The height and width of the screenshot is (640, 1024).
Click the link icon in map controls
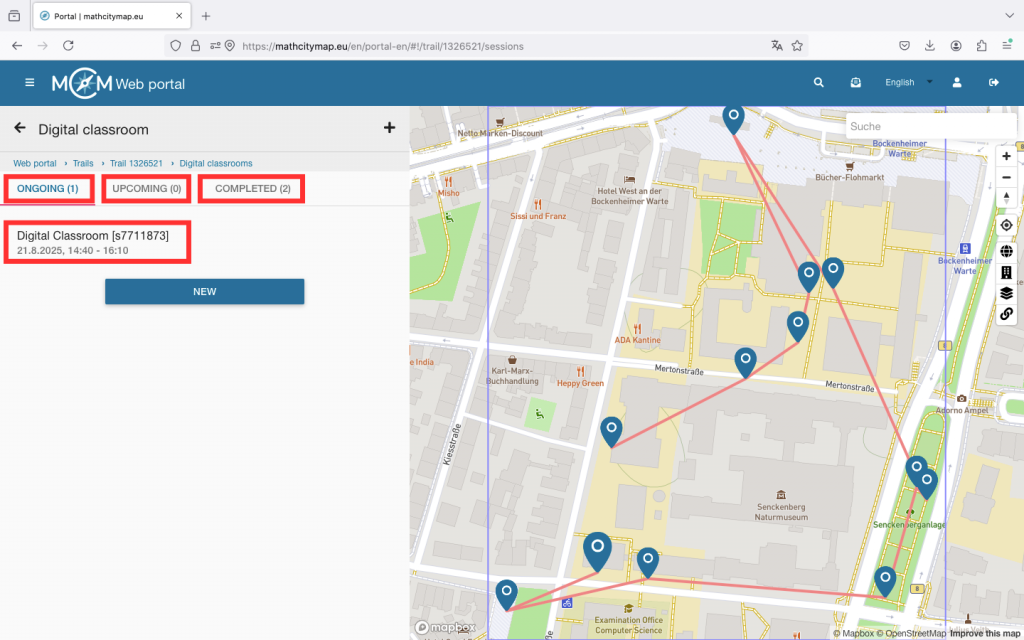(1006, 314)
